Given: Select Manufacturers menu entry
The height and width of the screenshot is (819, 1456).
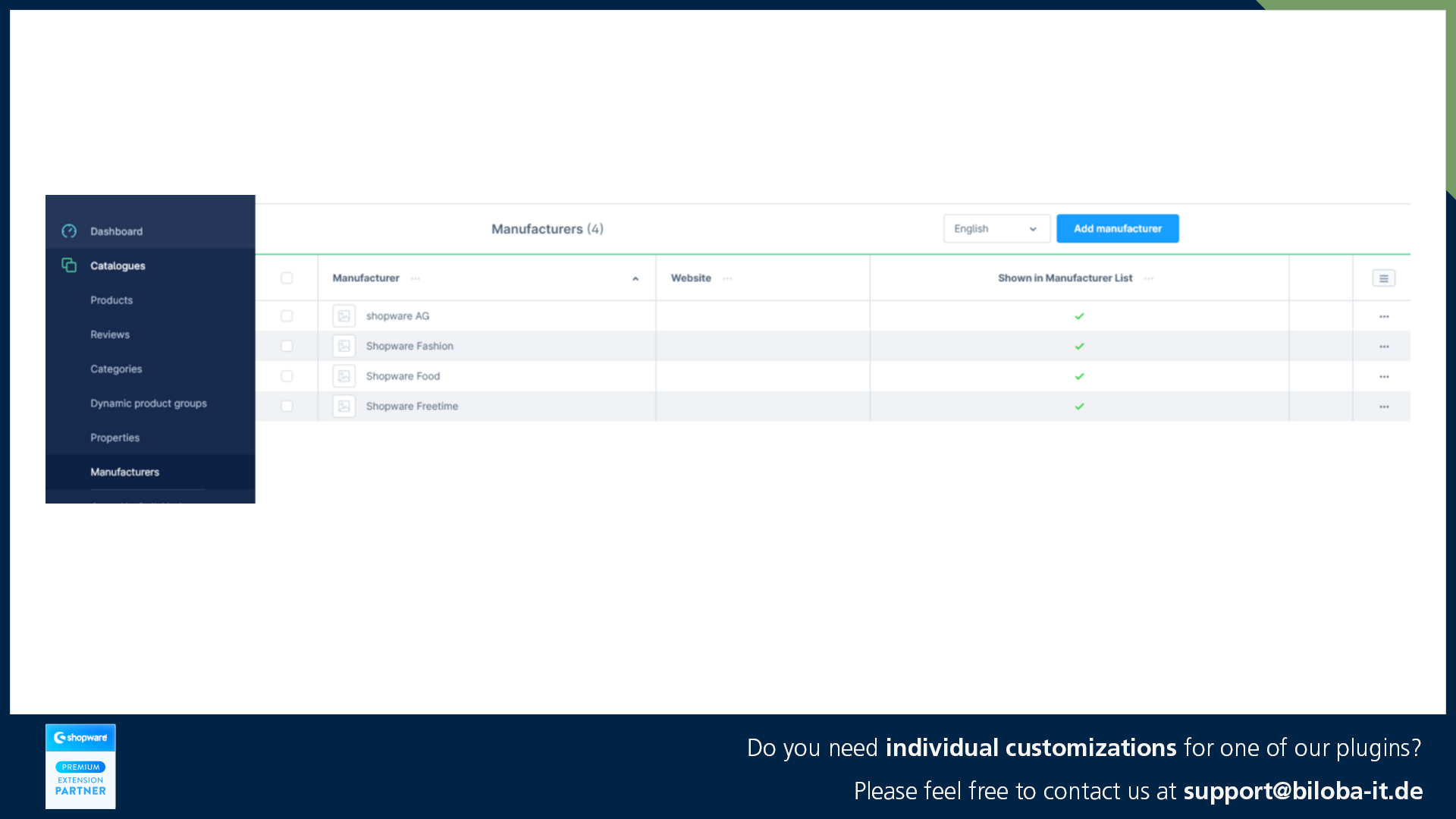Looking at the screenshot, I should click(x=125, y=472).
